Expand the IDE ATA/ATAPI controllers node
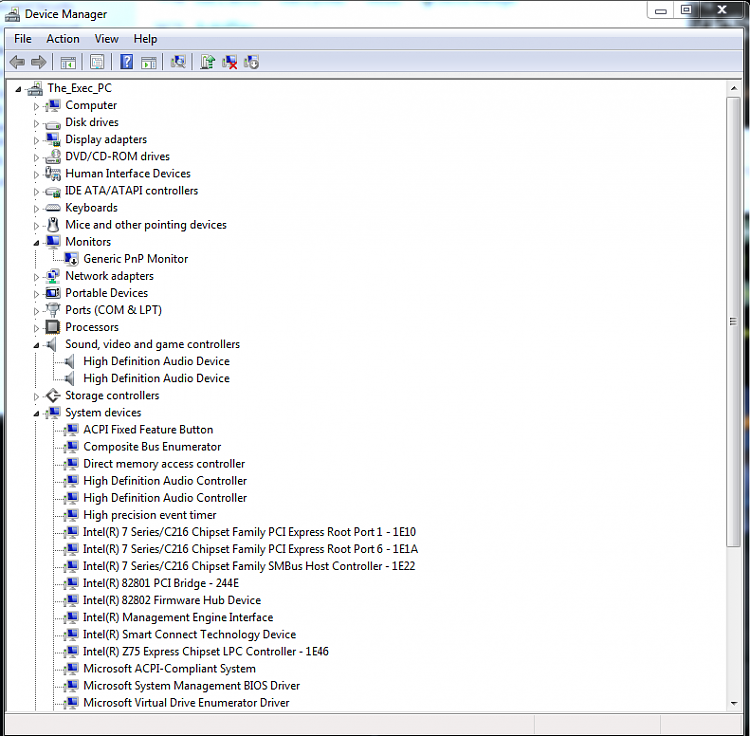Screen dimensions: 750x736 pos(36,192)
